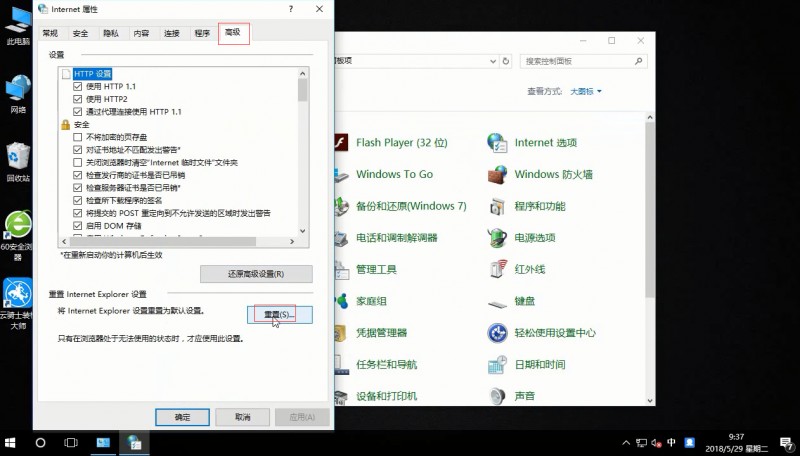Screen dimensions: 800x456
Task: Open 程序和功能 icon
Action: click(x=497, y=206)
